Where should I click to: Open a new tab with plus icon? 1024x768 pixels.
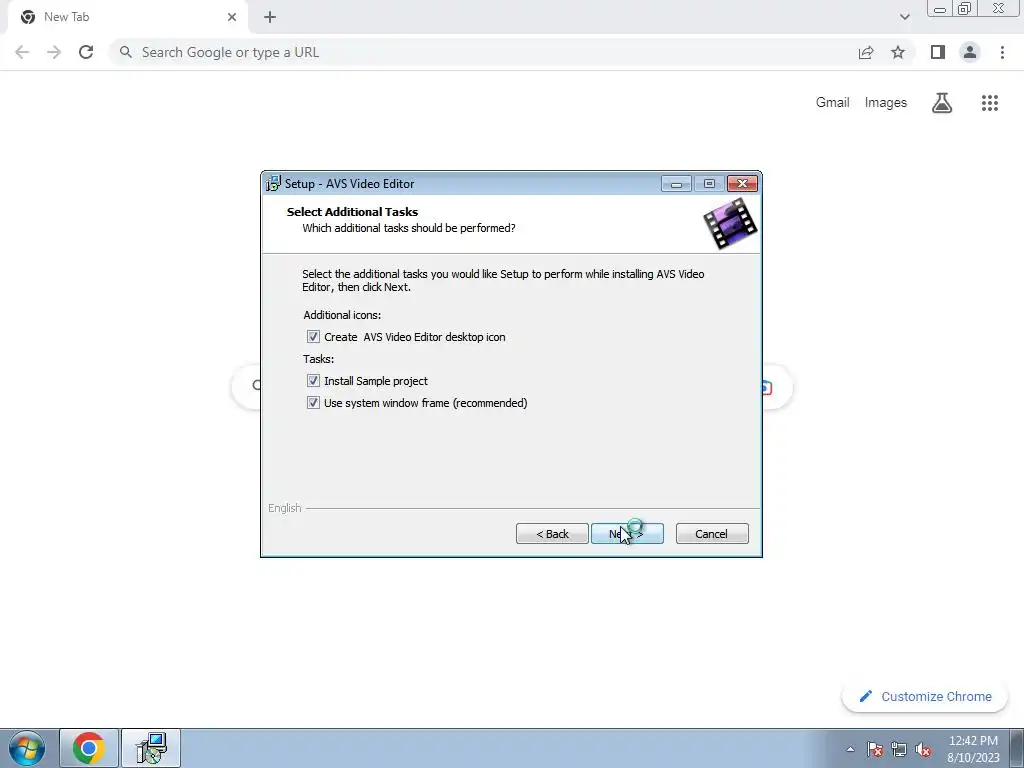(x=270, y=17)
